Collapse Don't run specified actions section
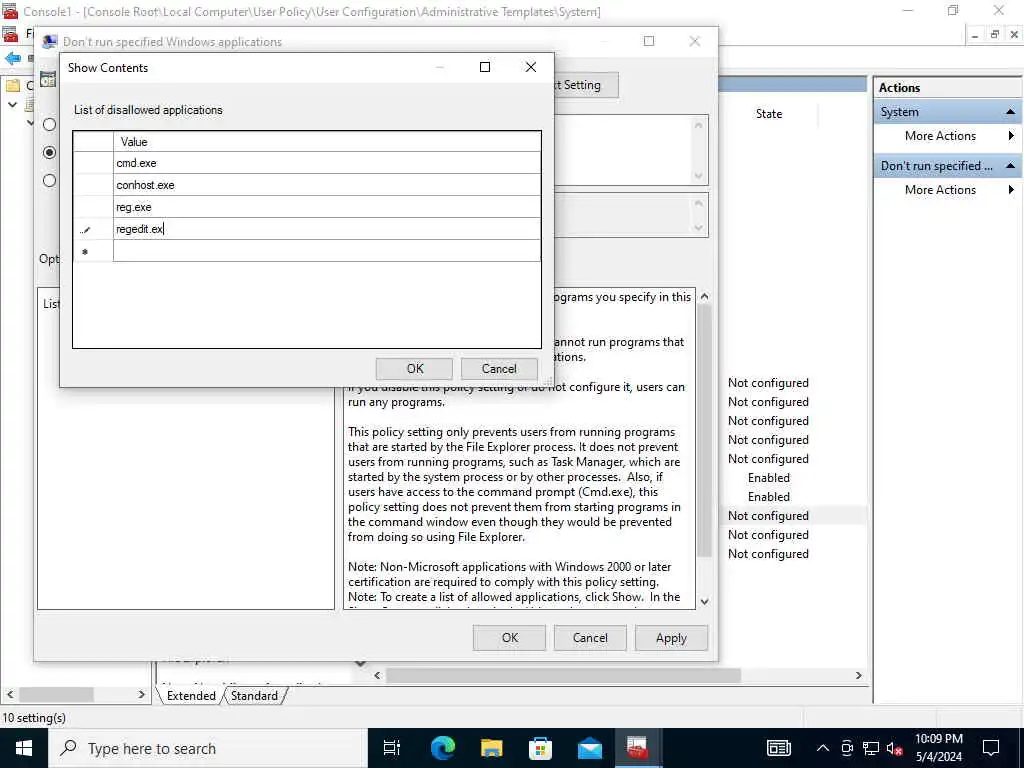This screenshot has width=1024, height=768. [1010, 166]
